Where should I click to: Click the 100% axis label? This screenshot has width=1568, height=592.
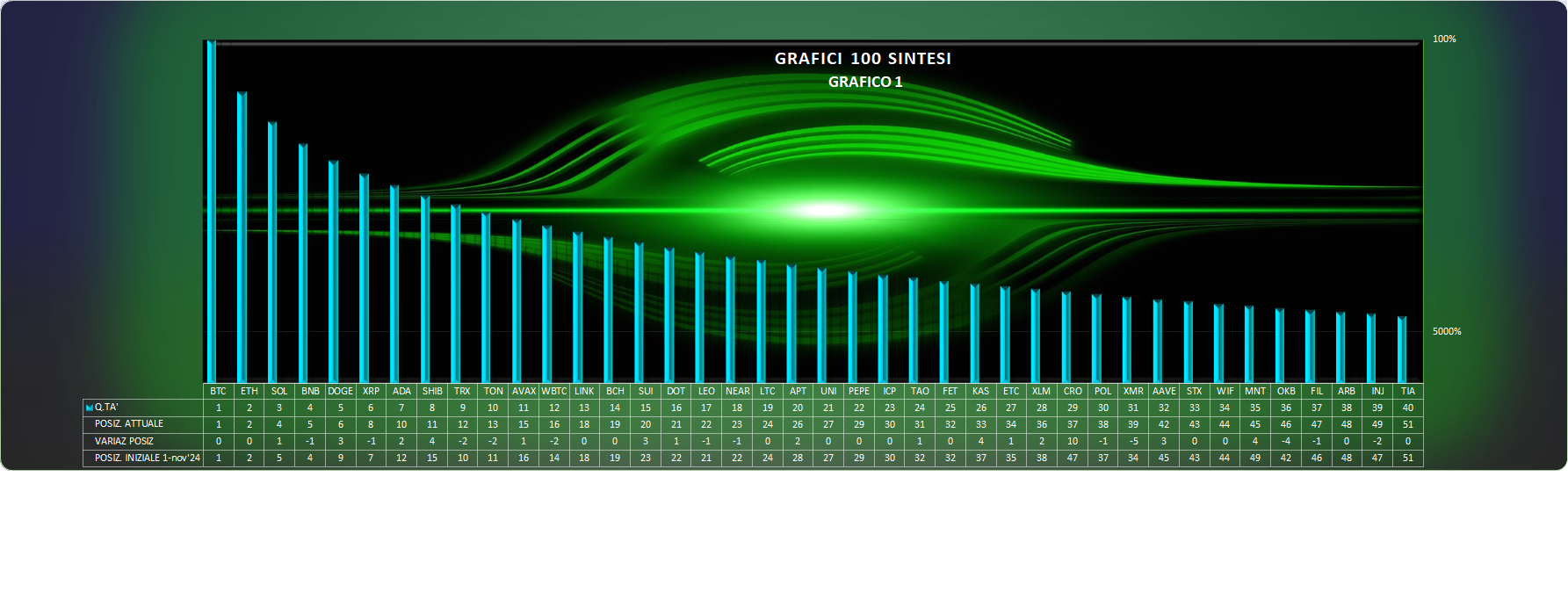click(1443, 40)
